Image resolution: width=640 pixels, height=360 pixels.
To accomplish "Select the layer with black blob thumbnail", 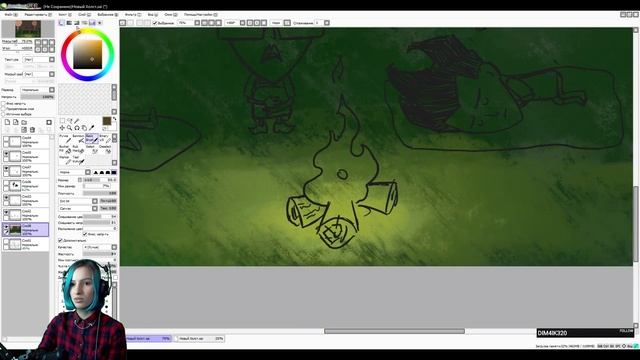I will pos(24,186).
